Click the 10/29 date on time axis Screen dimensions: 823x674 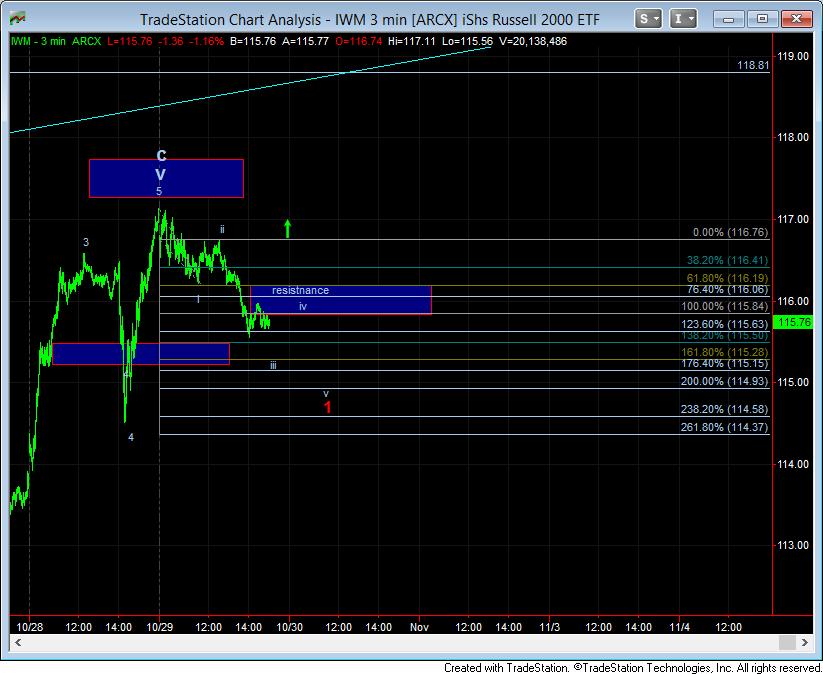click(x=160, y=627)
